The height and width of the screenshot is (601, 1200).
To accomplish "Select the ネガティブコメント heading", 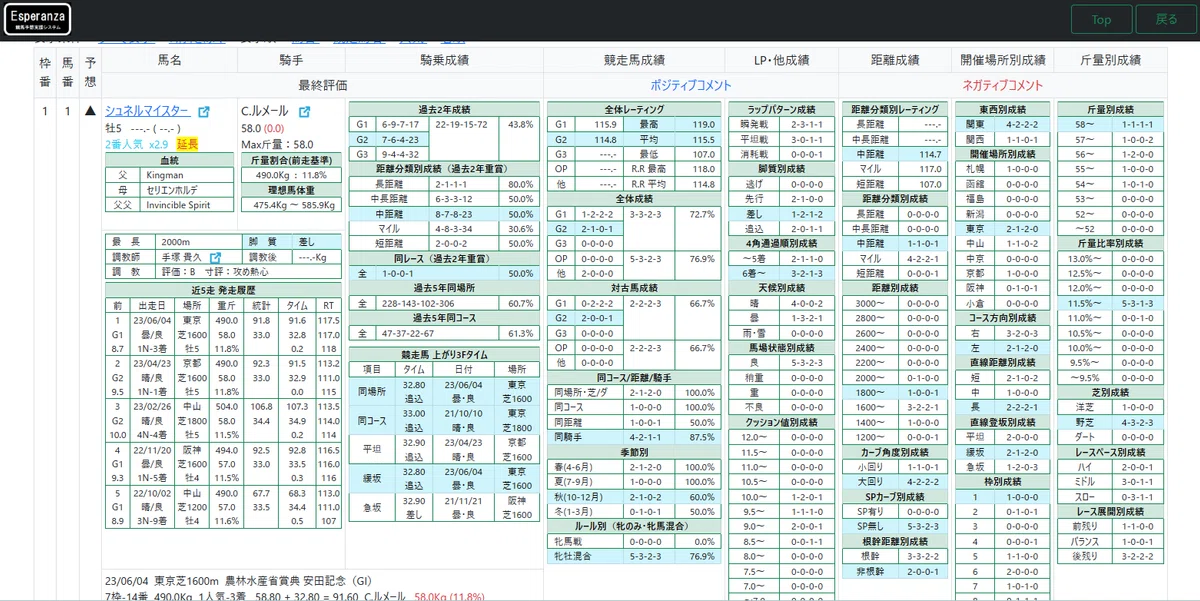I will 1002,85.
